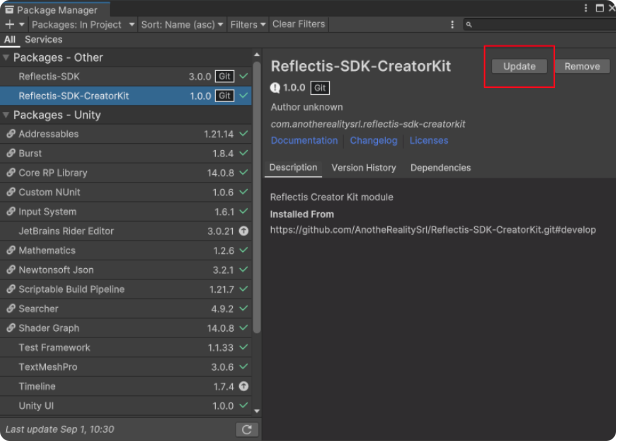Open the Licenses link
This screenshot has width=617, height=441.
pyautogui.click(x=429, y=140)
